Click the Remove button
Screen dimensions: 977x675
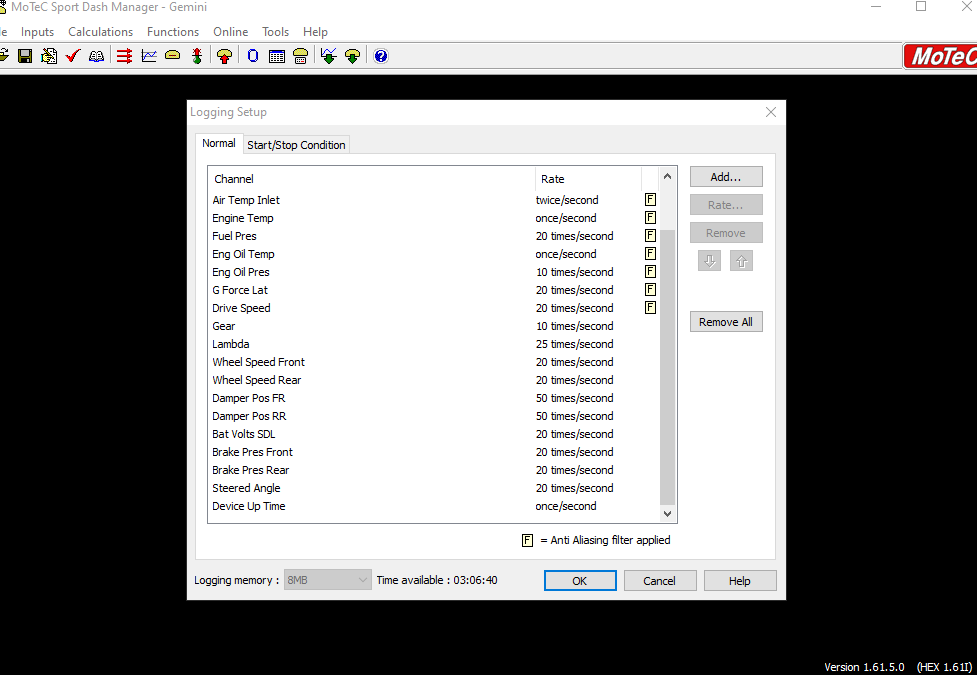(726, 233)
